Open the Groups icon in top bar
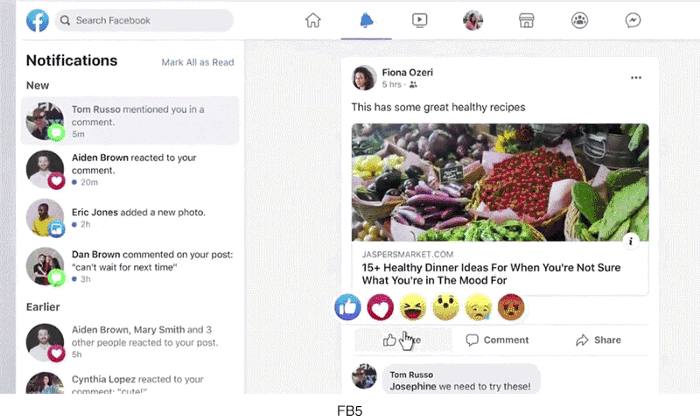Screen dimensions: 700x420 (x=579, y=21)
